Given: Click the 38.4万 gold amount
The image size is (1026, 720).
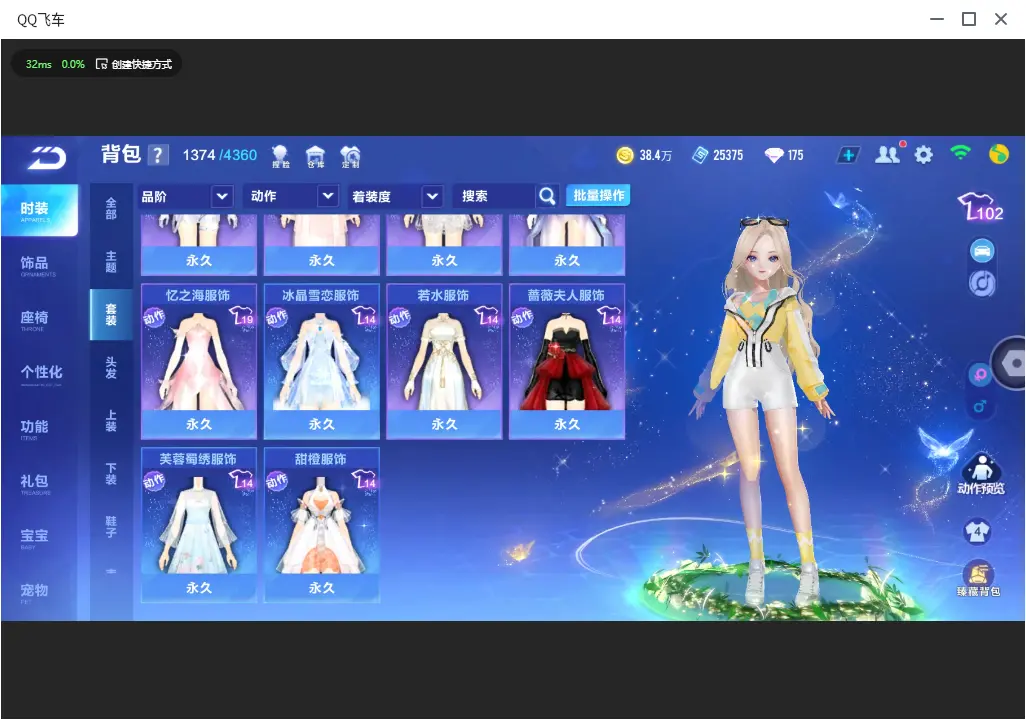Looking at the screenshot, I should pos(656,155).
